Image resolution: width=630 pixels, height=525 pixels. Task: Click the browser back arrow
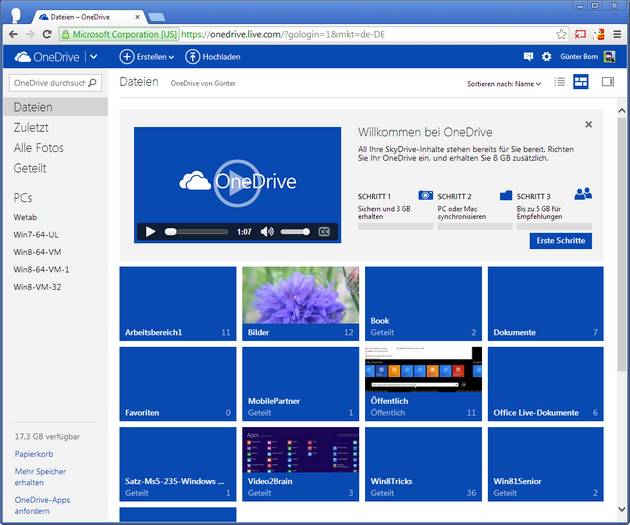point(13,34)
